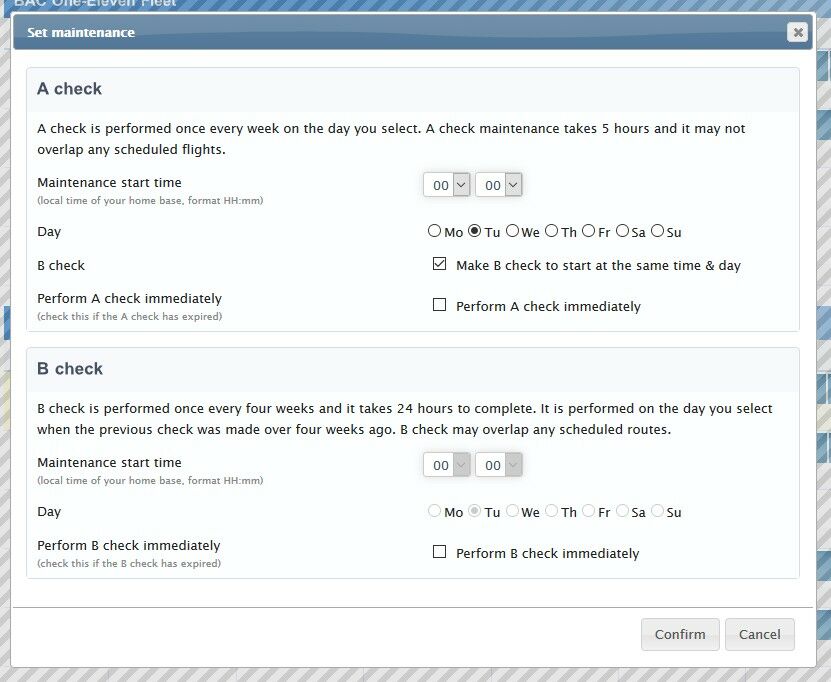This screenshot has height=682, width=831.
Task: Select Tuesday for A check day
Action: tap(475, 232)
